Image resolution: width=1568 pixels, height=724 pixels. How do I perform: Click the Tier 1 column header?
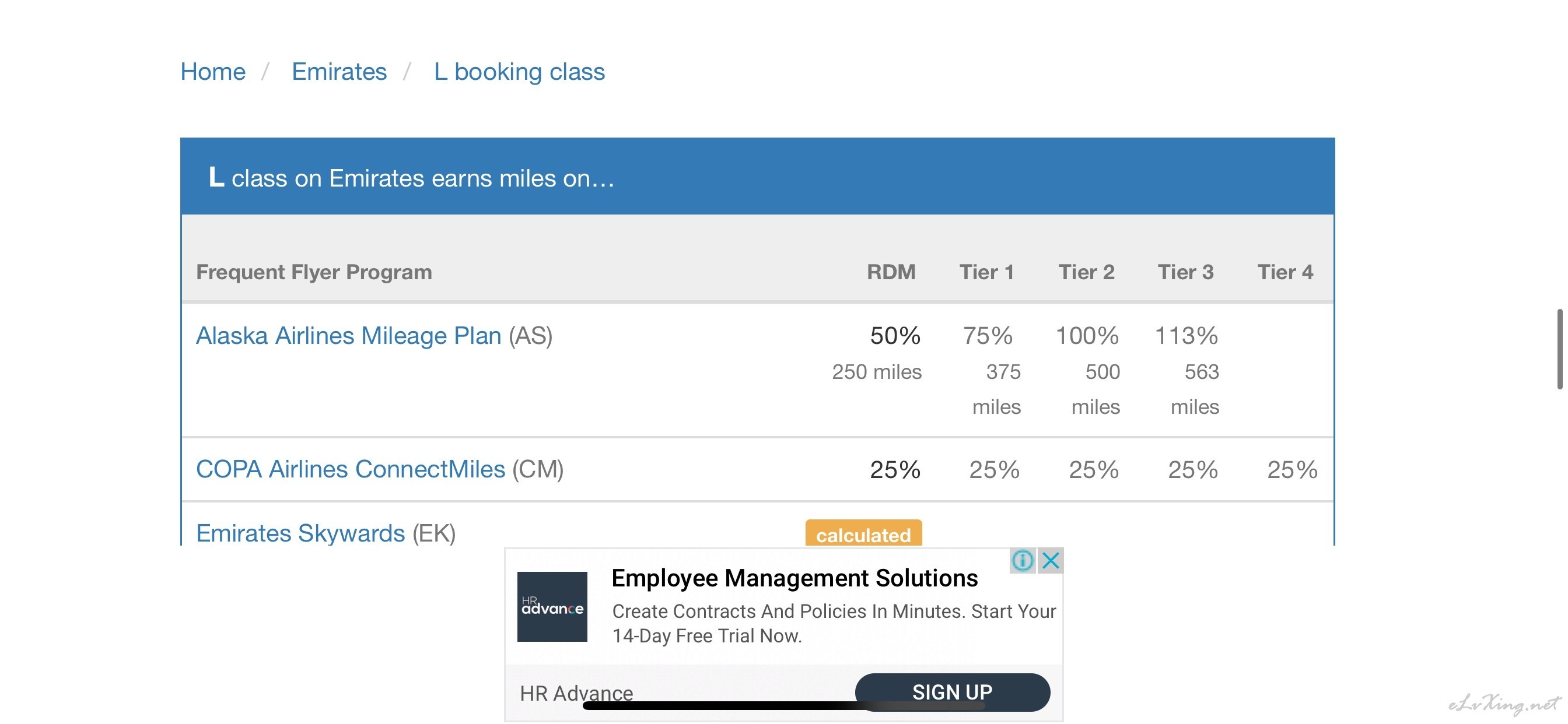pos(986,272)
